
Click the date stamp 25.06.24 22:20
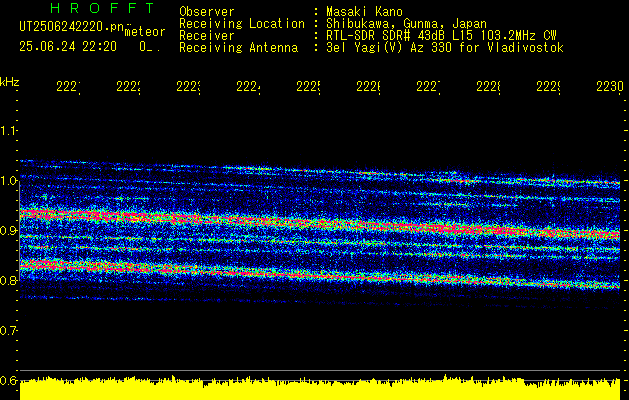[x=68, y=47]
